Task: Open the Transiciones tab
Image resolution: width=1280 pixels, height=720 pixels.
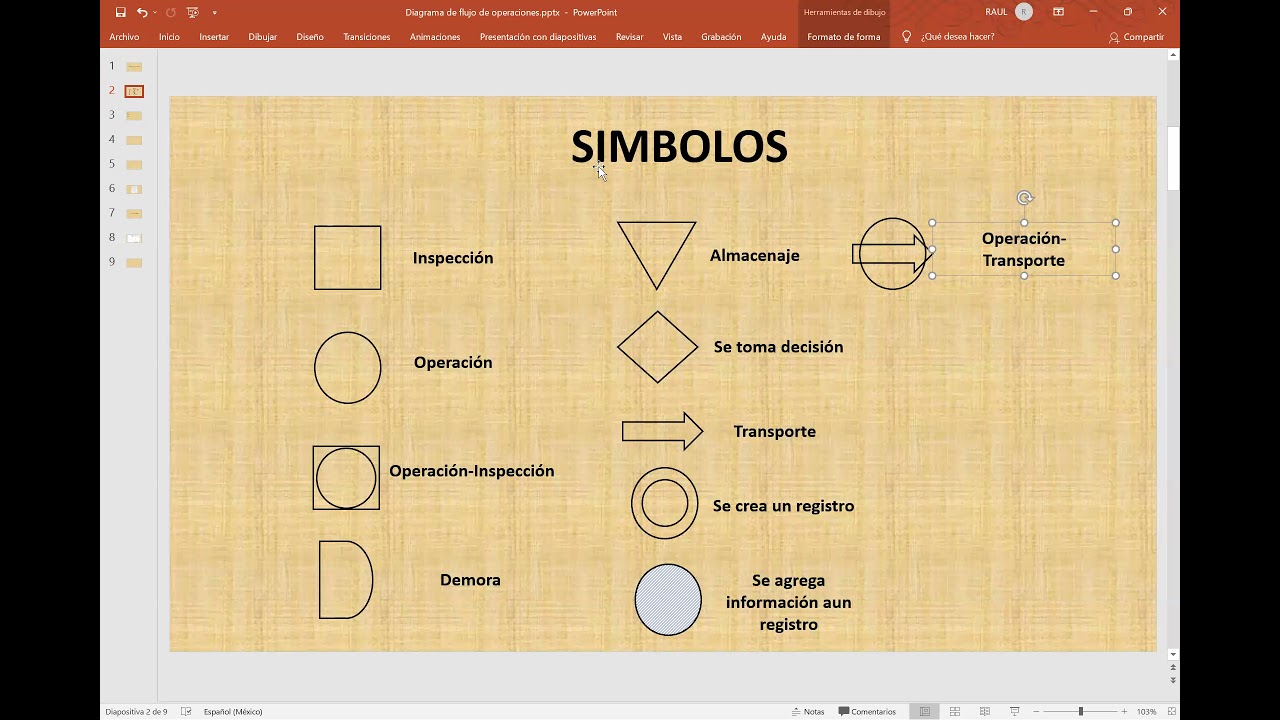Action: 367,37
